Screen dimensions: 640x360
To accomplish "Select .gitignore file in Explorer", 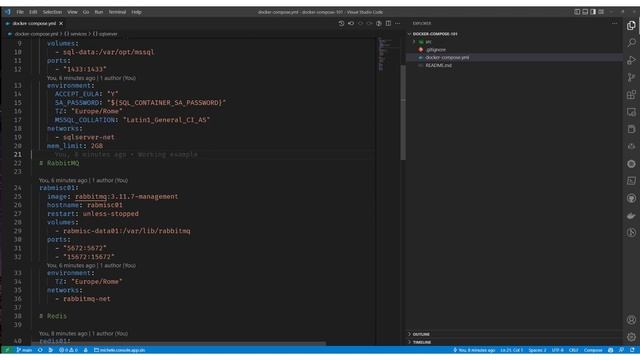I will tap(436, 50).
